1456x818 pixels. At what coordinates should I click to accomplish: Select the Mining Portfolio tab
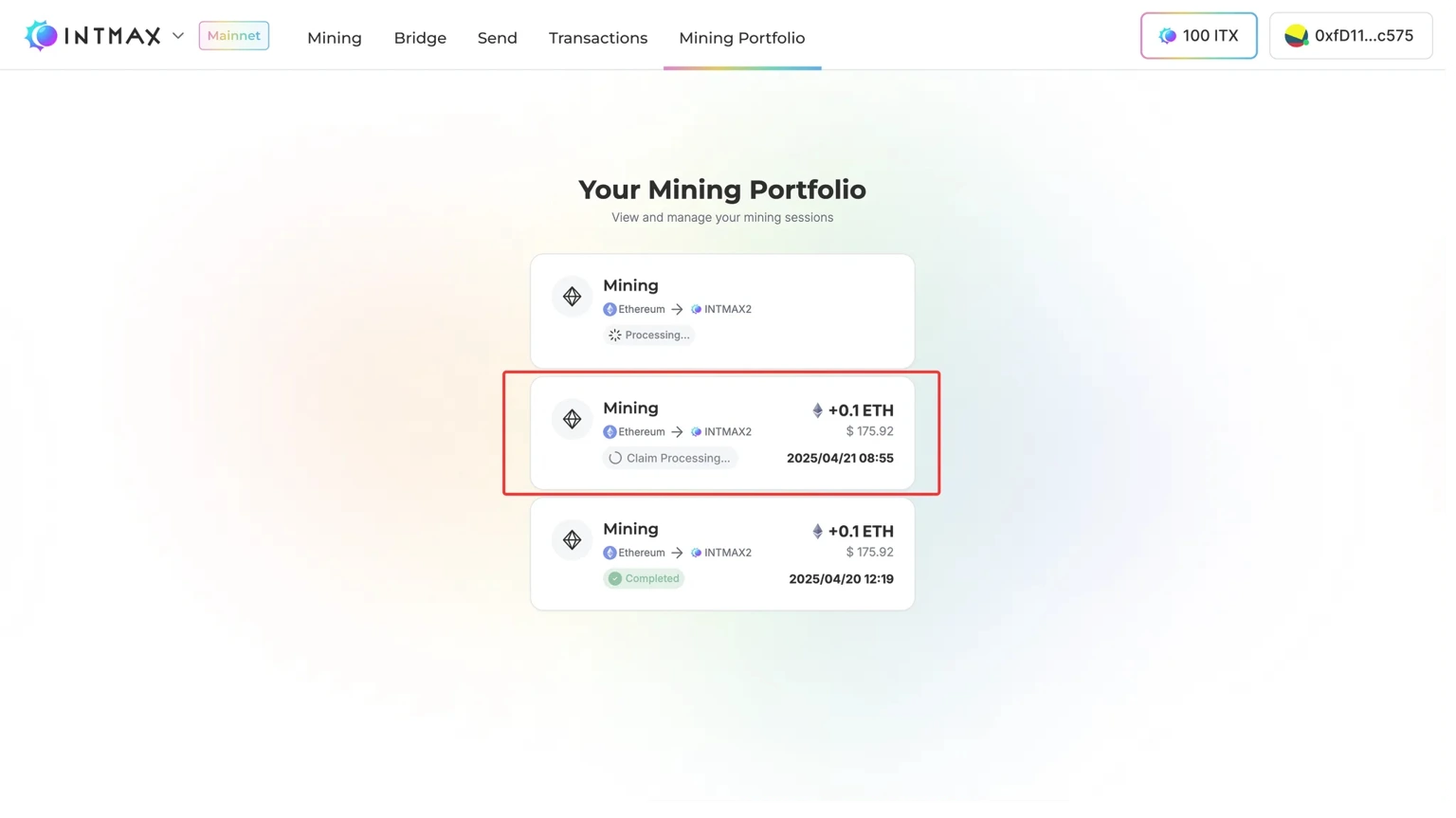(741, 38)
